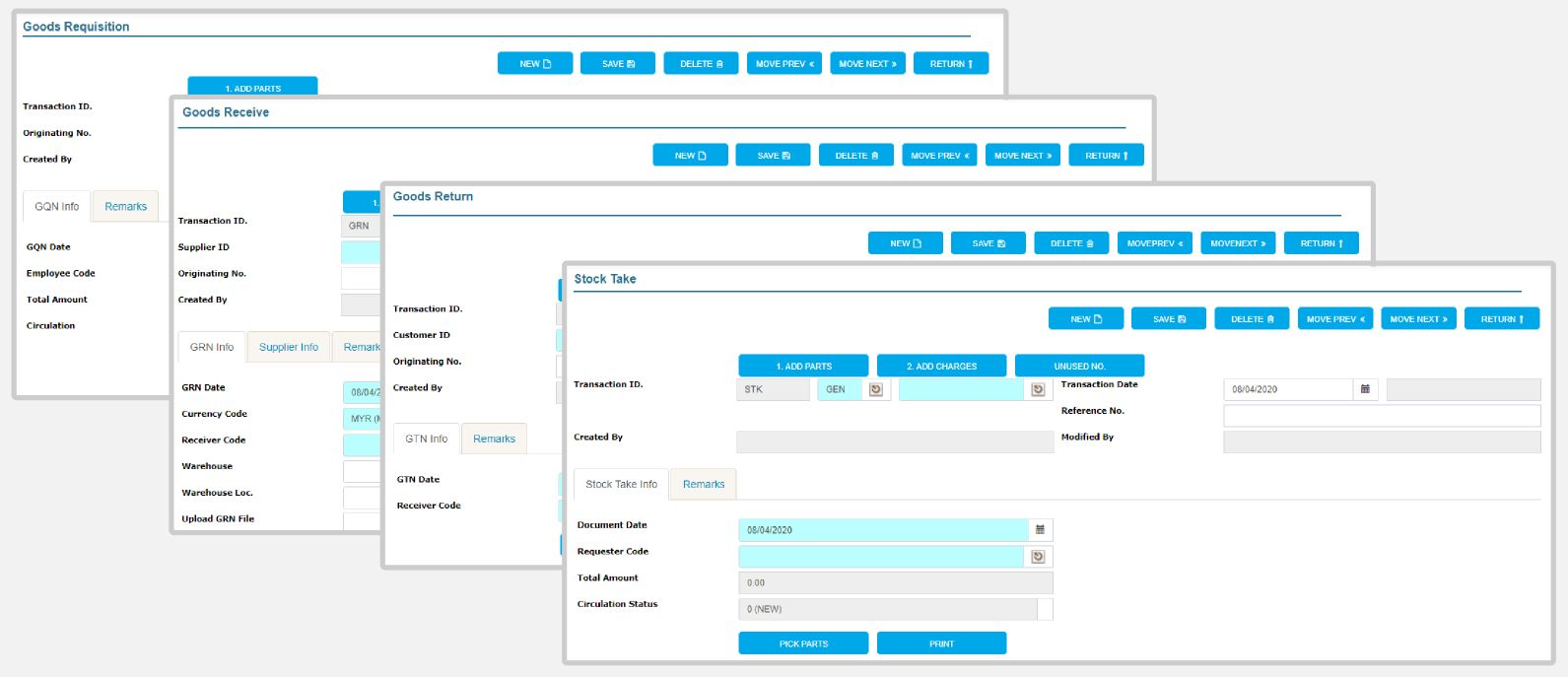This screenshot has height=677, width=1568.
Task: Open the Document Date calendar picker
Action: point(1040,530)
